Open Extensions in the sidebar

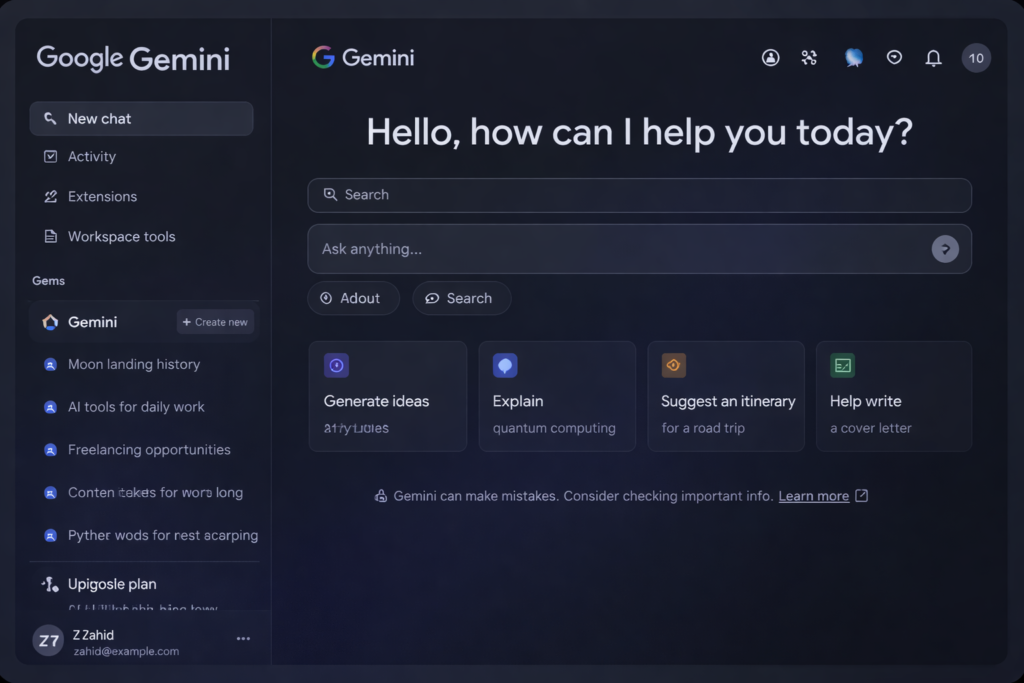[102, 197]
